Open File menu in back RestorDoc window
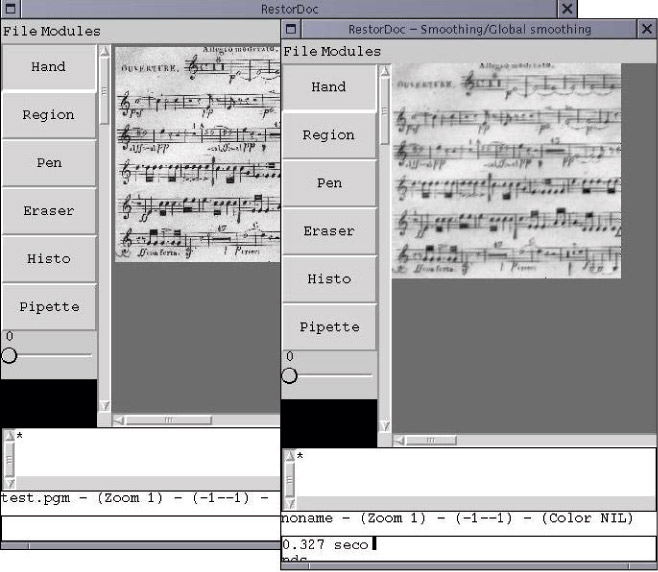 coord(19,31)
